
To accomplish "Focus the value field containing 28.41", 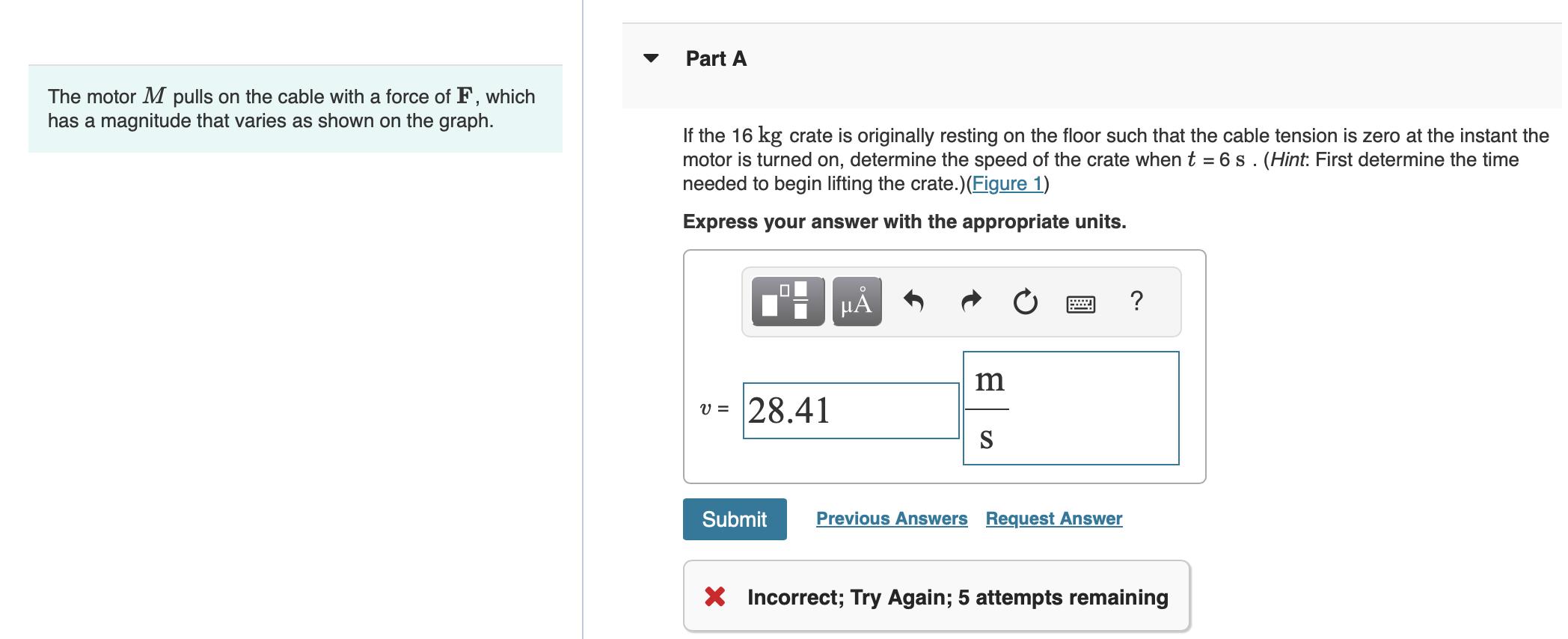I will (851, 411).
